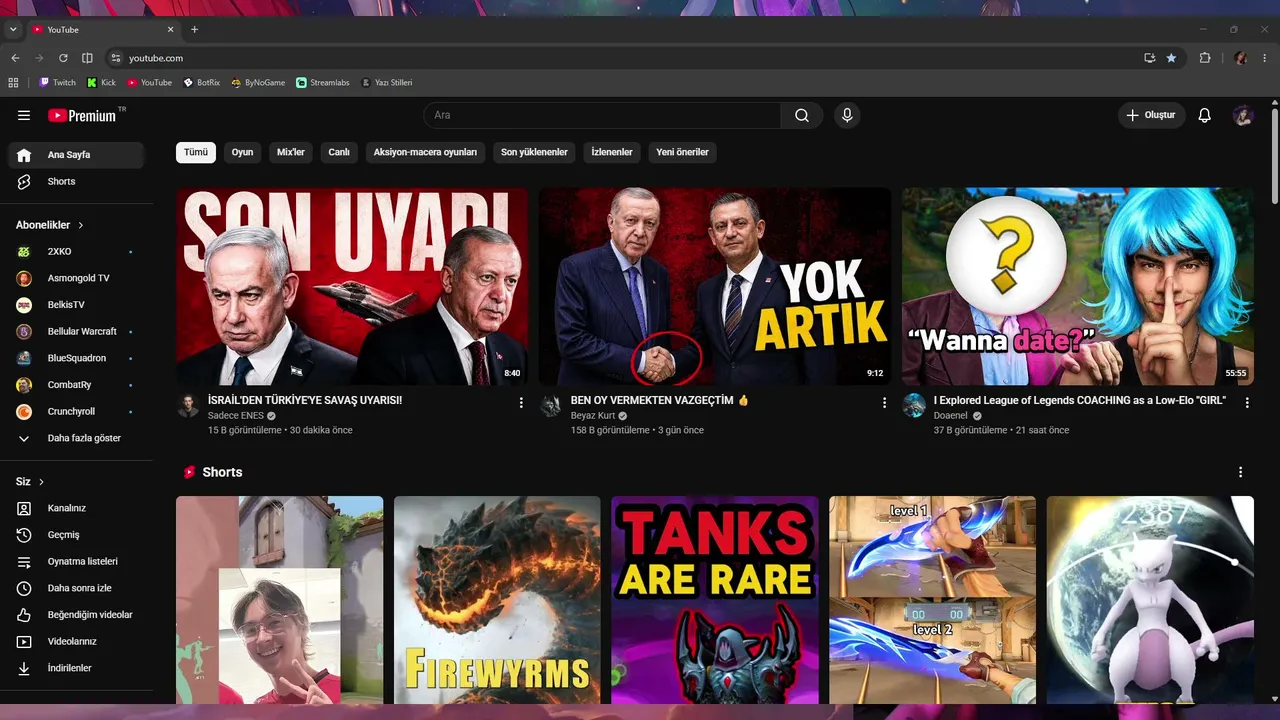Click the magnifier search button

click(802, 115)
